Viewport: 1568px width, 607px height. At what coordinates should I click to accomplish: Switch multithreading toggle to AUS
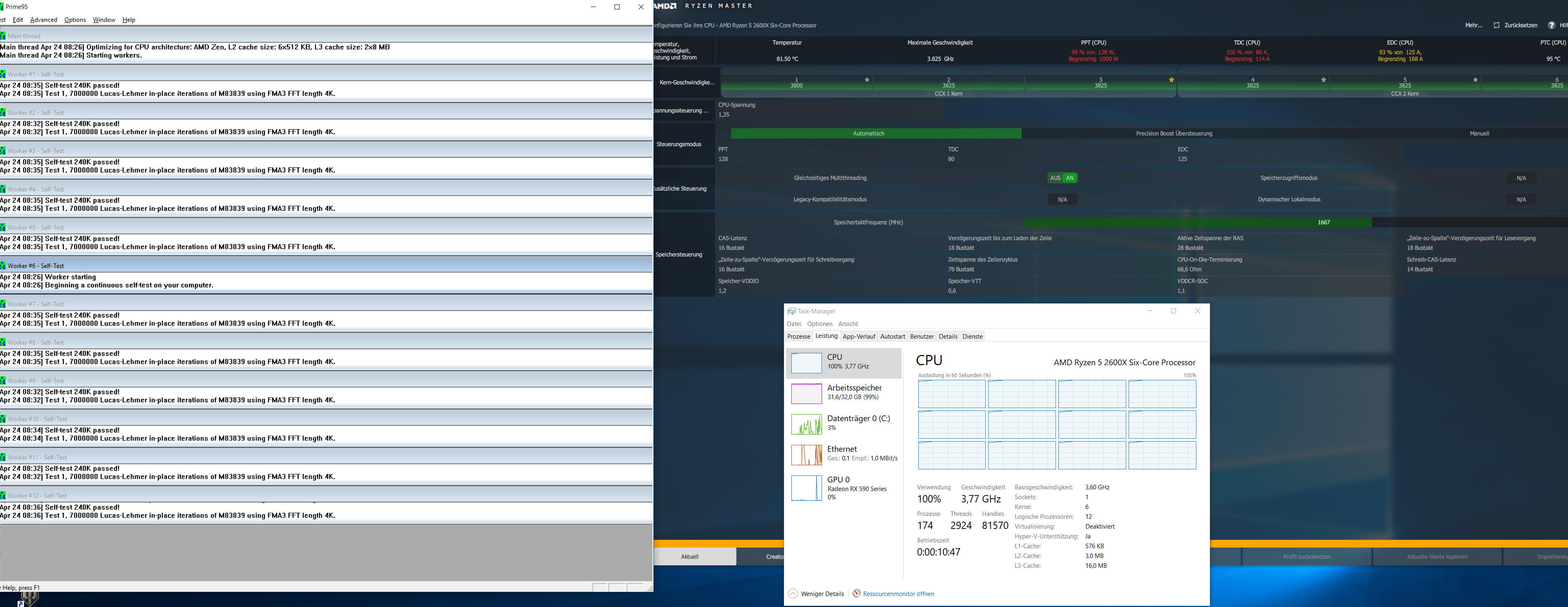(1055, 178)
